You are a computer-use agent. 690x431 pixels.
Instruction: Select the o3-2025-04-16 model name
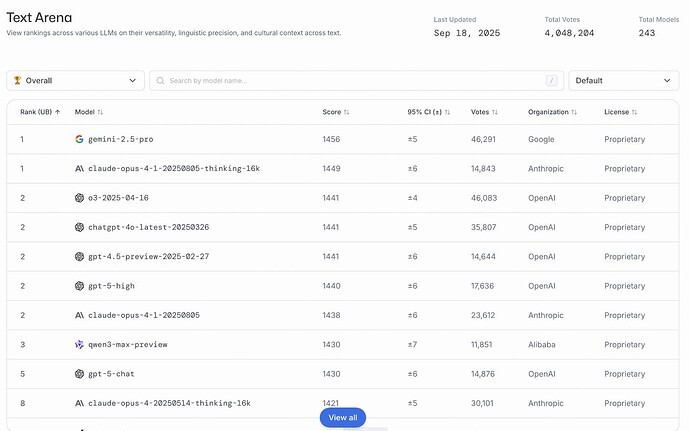pos(118,198)
